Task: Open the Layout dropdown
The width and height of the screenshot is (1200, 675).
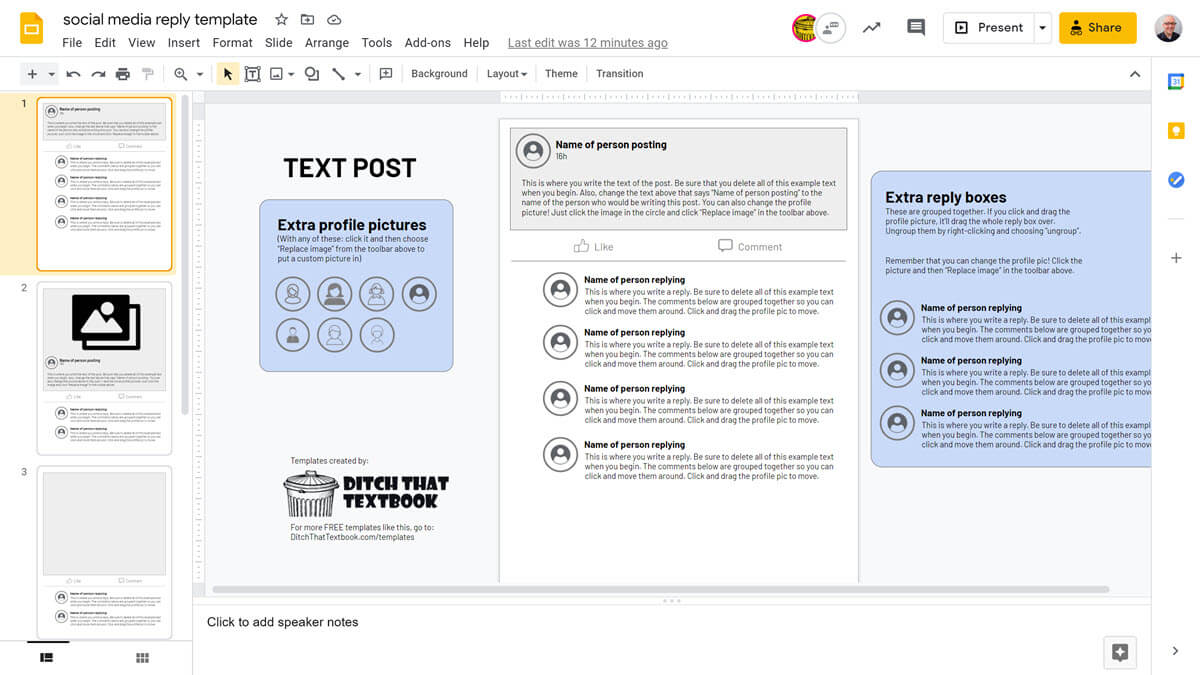Action: (506, 74)
